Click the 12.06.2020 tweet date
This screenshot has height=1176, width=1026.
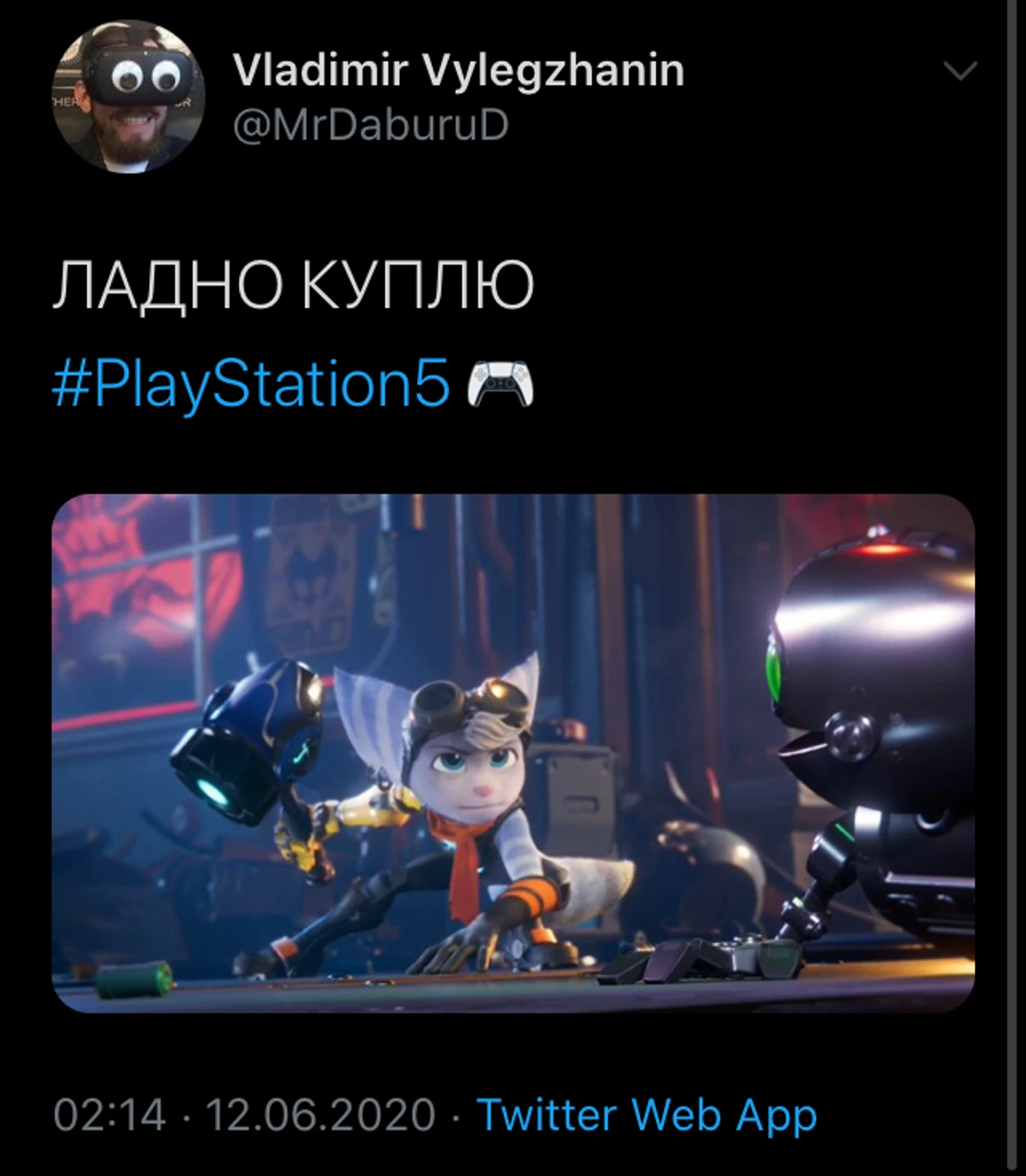click(320, 1115)
